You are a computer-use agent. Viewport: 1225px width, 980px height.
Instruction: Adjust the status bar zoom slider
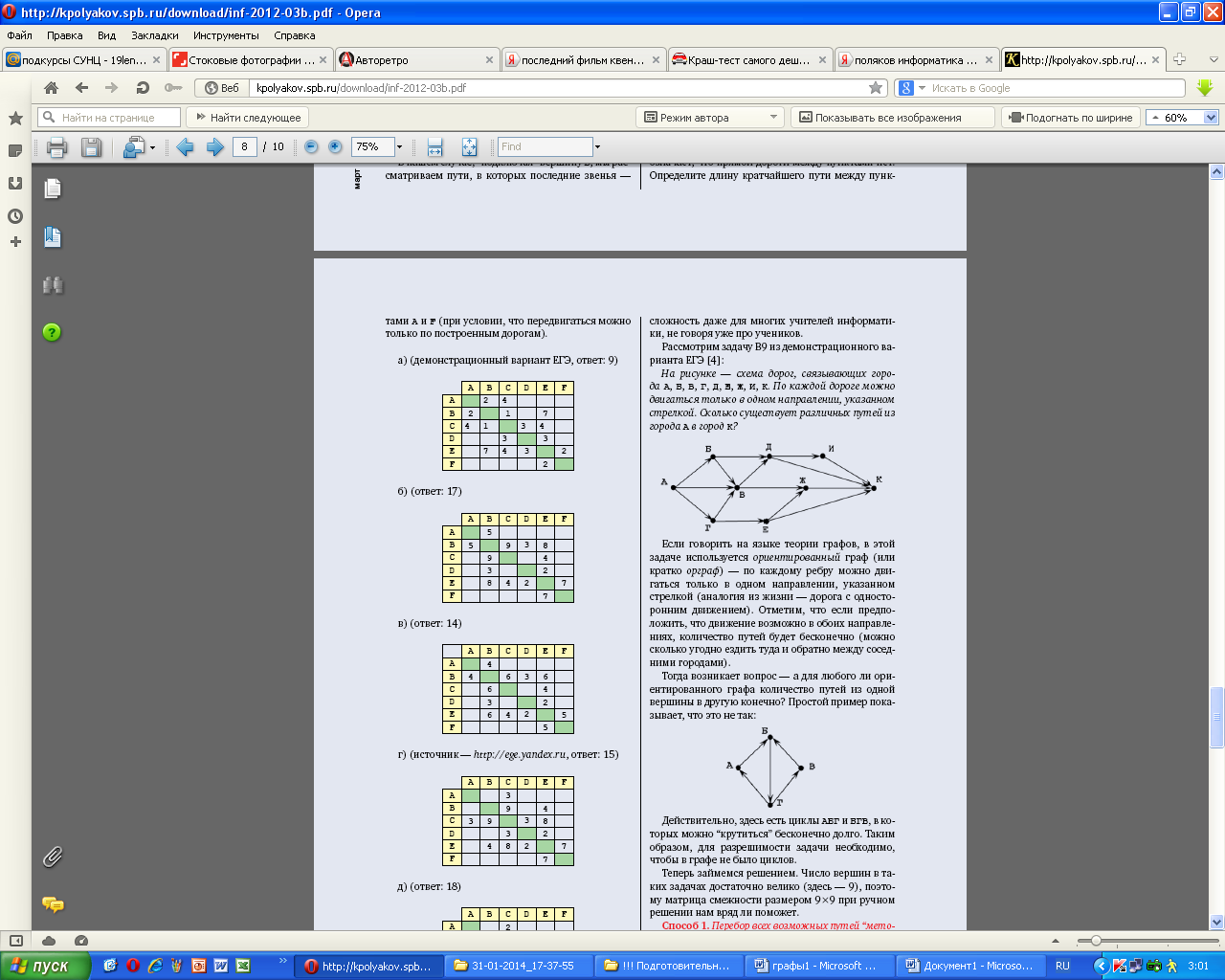click(1096, 941)
